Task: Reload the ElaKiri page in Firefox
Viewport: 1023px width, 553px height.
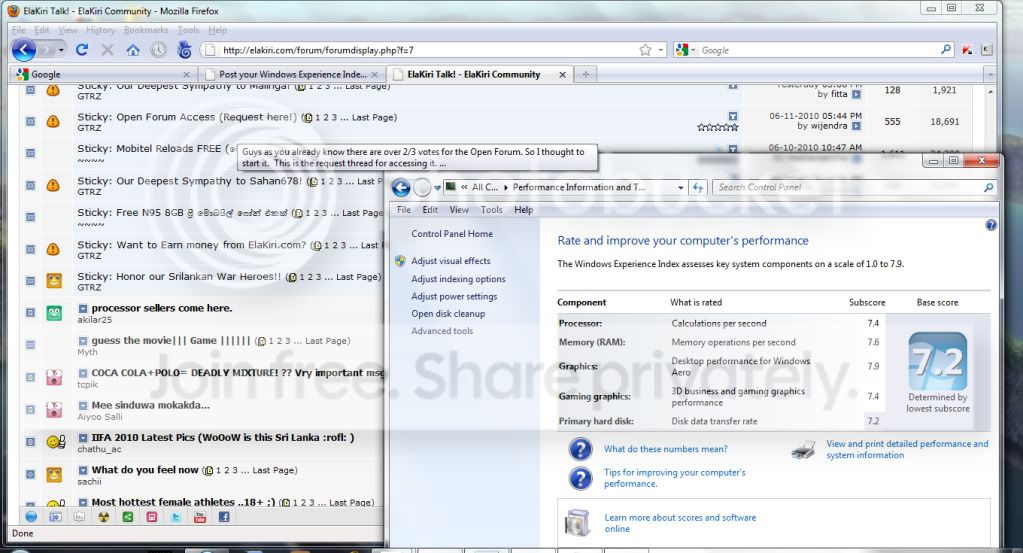Action: point(82,50)
